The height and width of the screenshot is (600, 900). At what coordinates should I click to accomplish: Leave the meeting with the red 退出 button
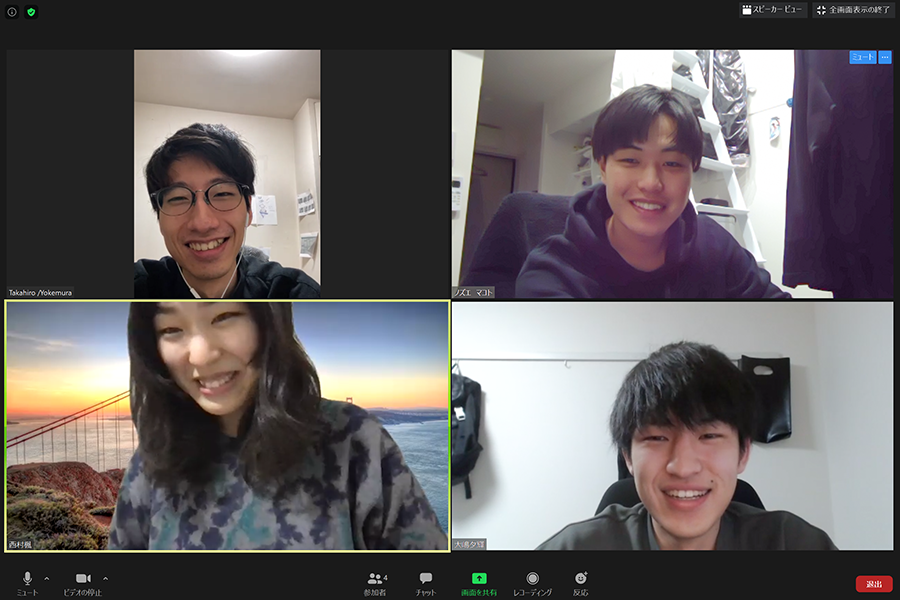point(873,583)
